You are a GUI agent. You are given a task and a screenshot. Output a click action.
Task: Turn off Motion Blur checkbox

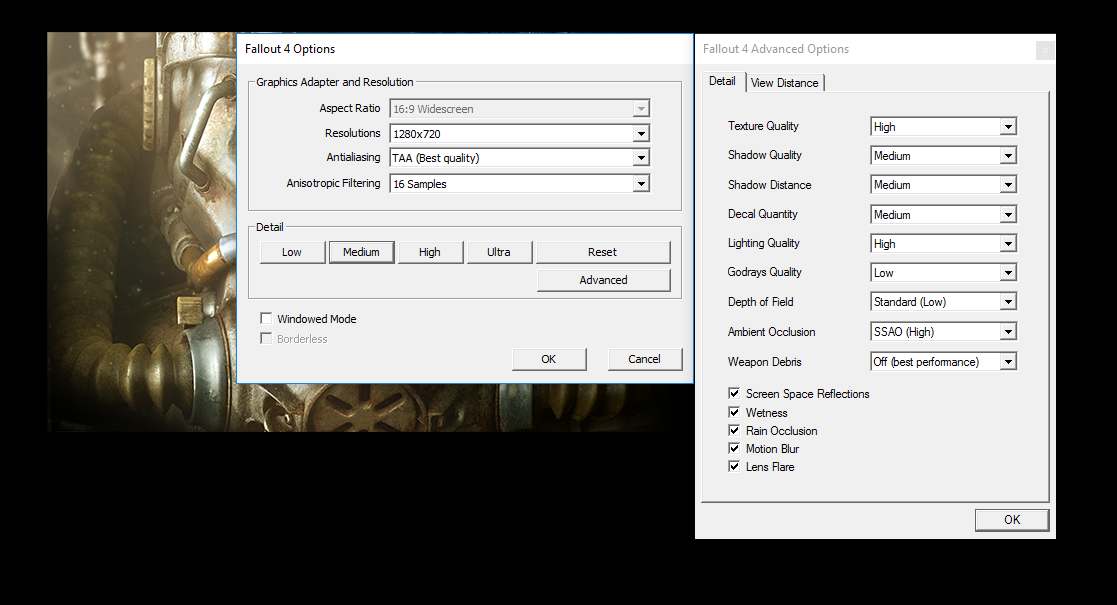pos(734,448)
